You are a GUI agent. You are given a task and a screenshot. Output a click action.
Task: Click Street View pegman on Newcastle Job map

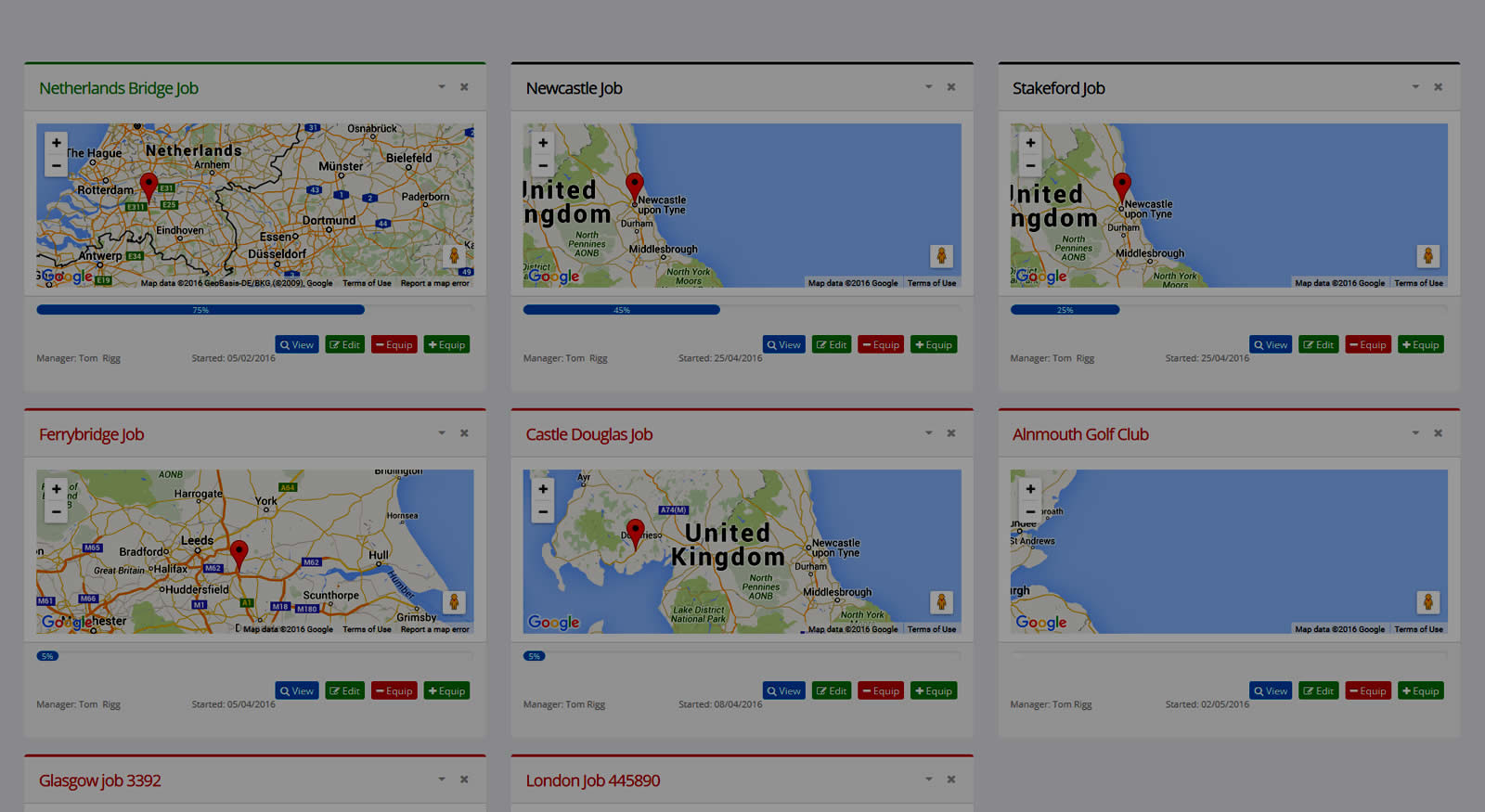tap(941, 256)
